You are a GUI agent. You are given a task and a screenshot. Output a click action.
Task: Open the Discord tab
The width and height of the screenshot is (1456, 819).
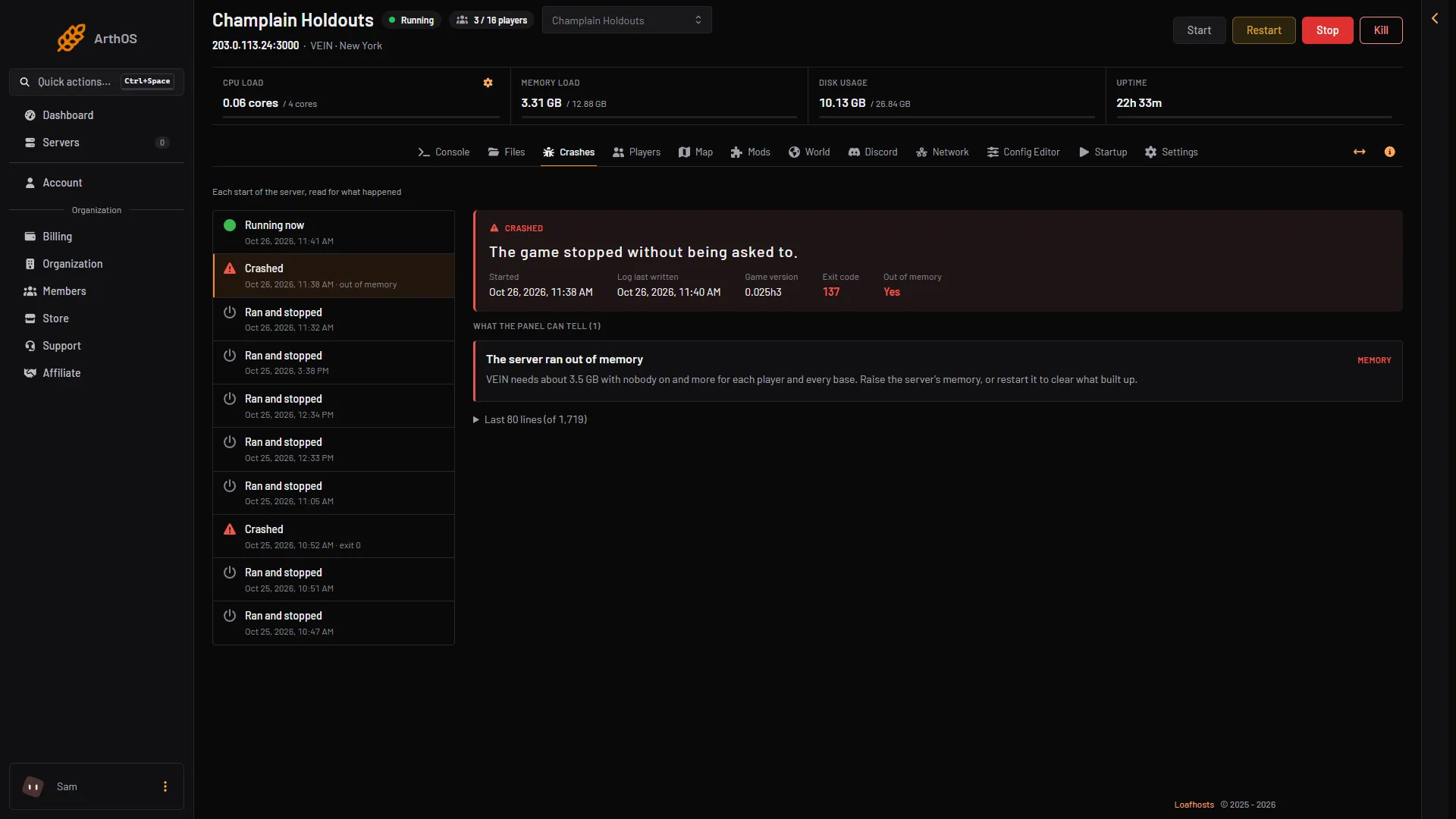coord(873,152)
